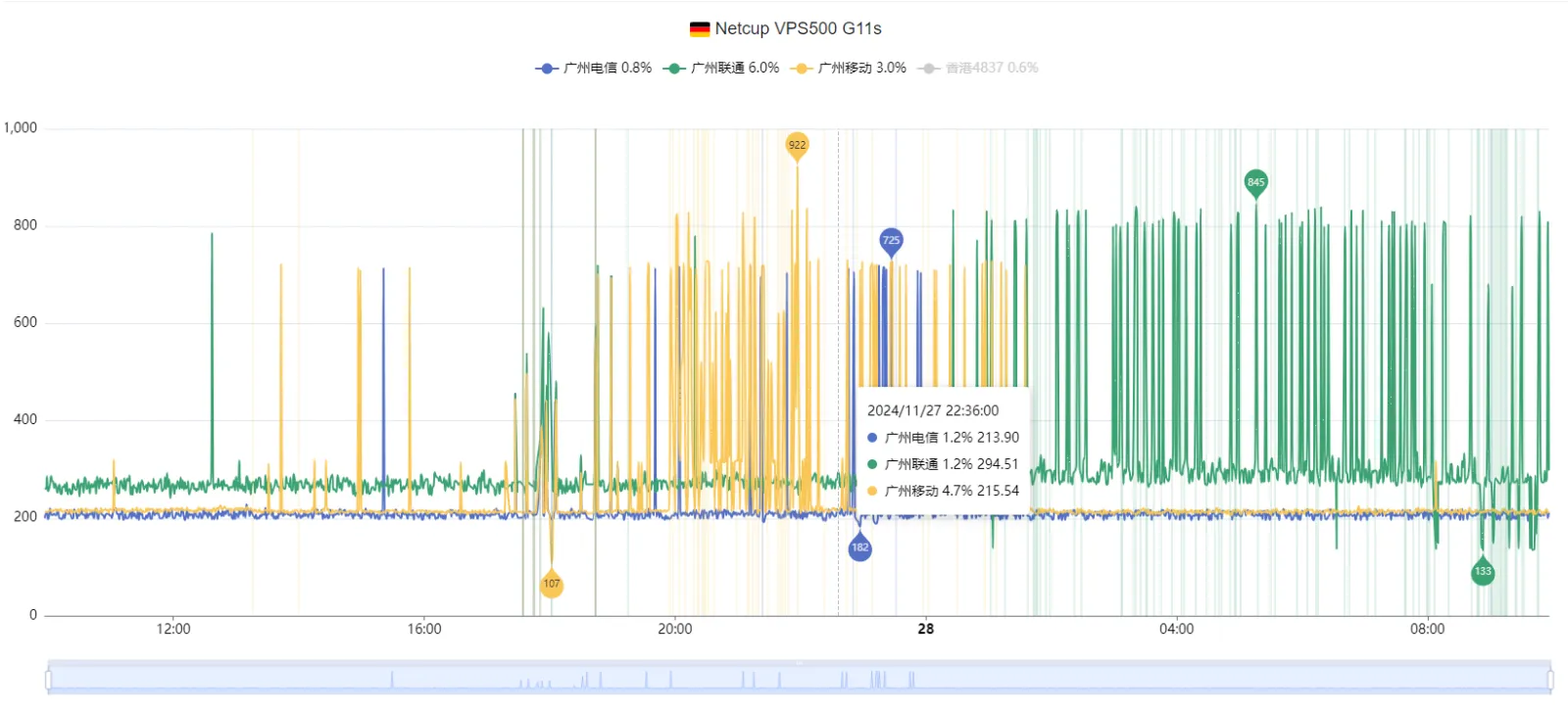Toggle the 广州电信 0.8% legend series
The height and width of the screenshot is (712, 1568).
593,68
